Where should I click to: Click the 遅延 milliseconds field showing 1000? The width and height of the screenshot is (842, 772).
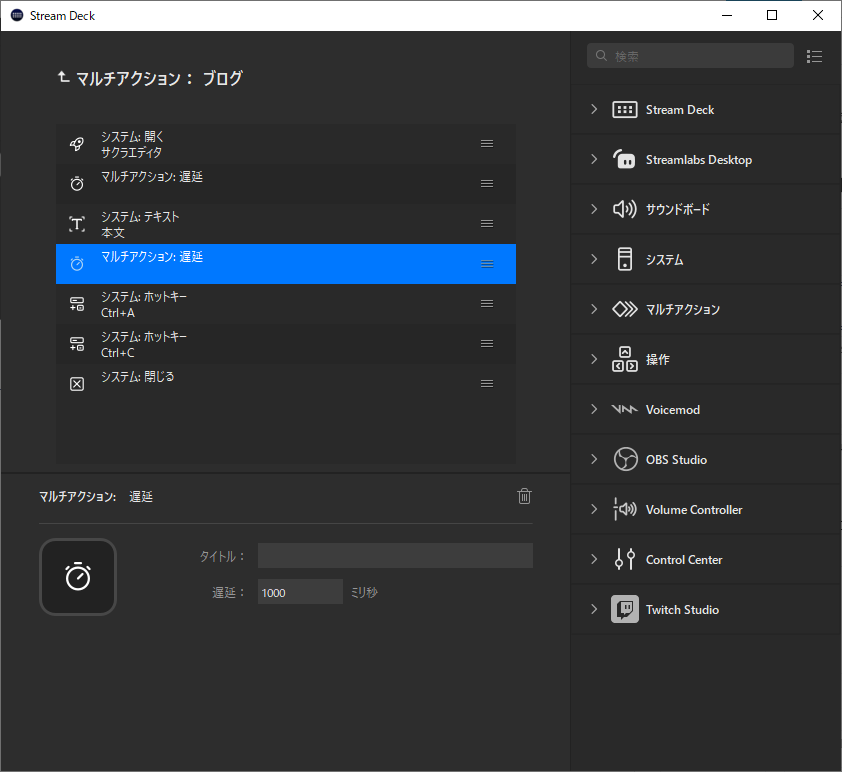click(x=300, y=592)
